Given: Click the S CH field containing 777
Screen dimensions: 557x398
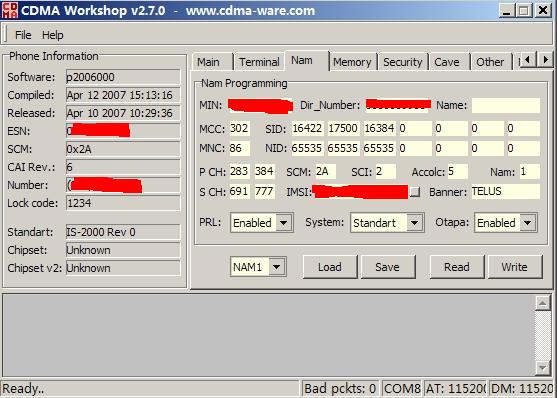Looking at the screenshot, I should (264, 192).
